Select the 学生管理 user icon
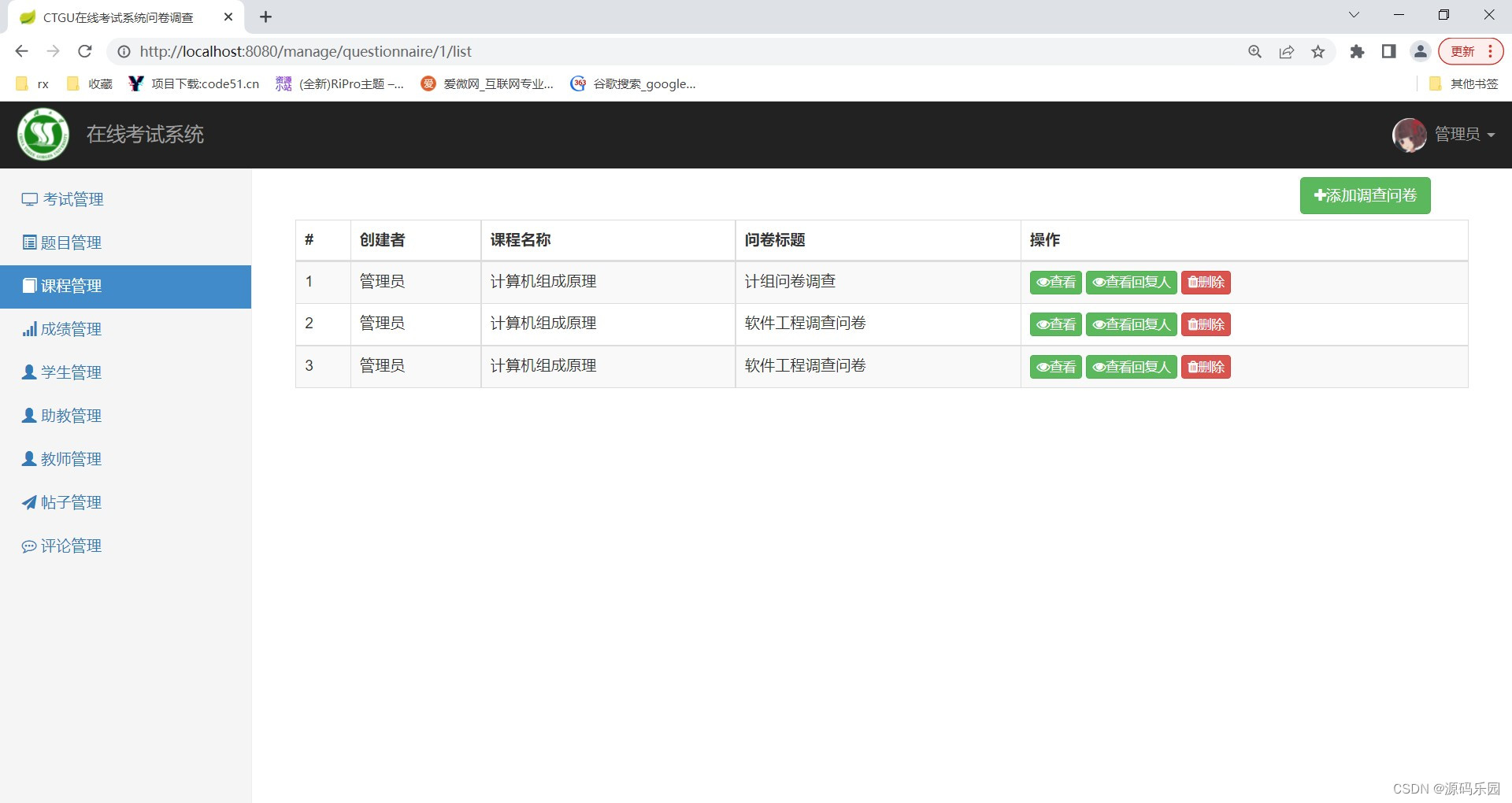The image size is (1512, 803). pyautogui.click(x=28, y=372)
